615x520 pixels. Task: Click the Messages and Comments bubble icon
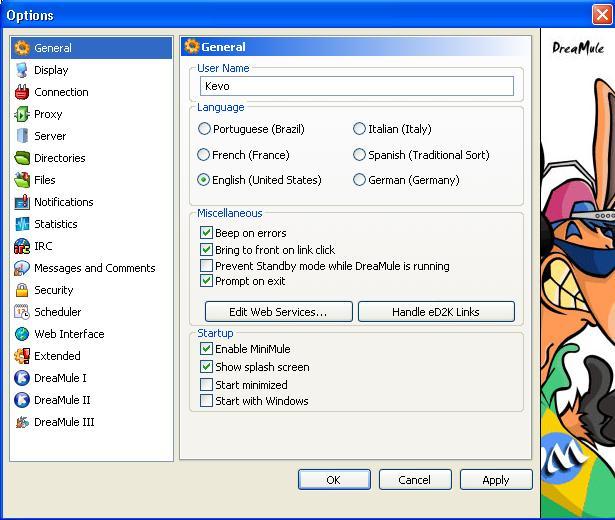coord(22,268)
